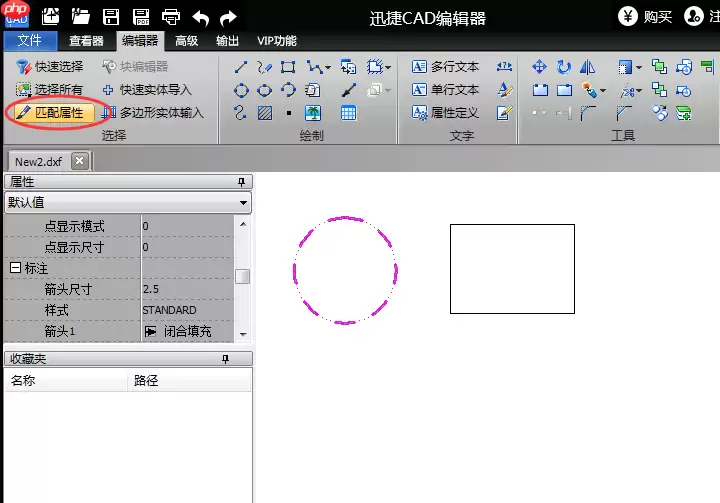Click the save icon in title bar
Screen dimensions: 720x503
(x=112, y=17)
